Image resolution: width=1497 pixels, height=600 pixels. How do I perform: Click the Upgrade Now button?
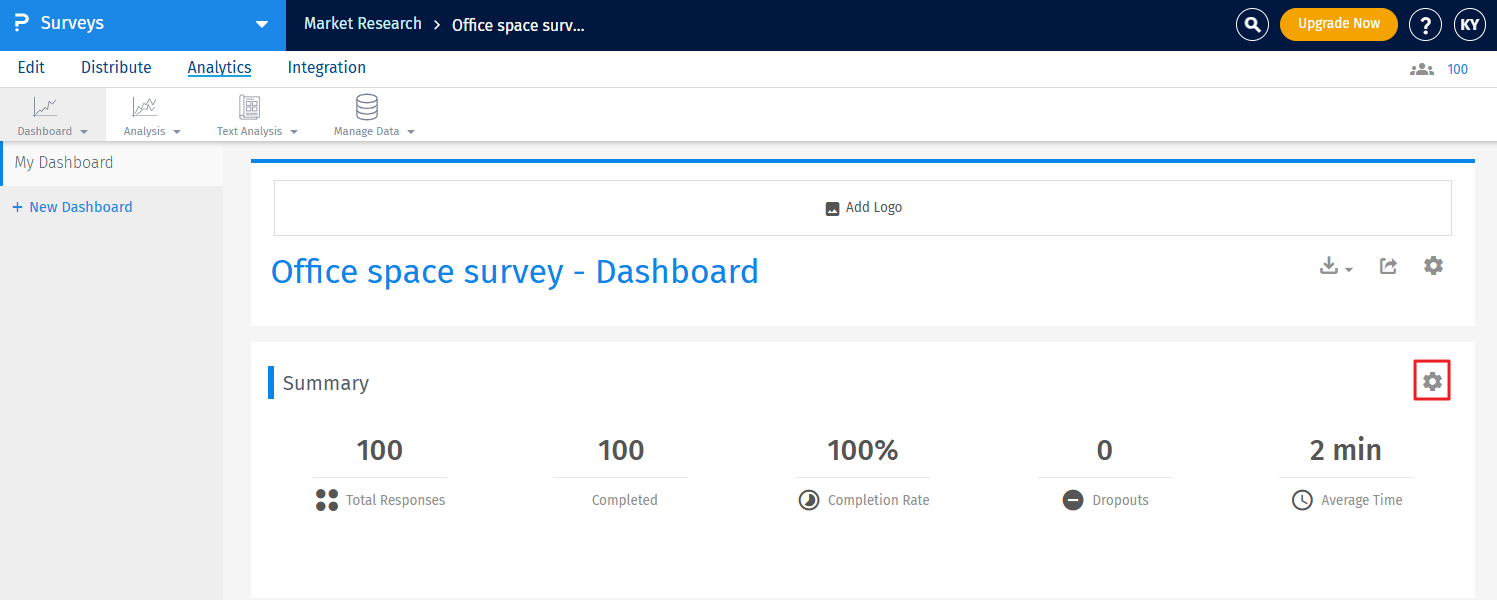pos(1338,24)
